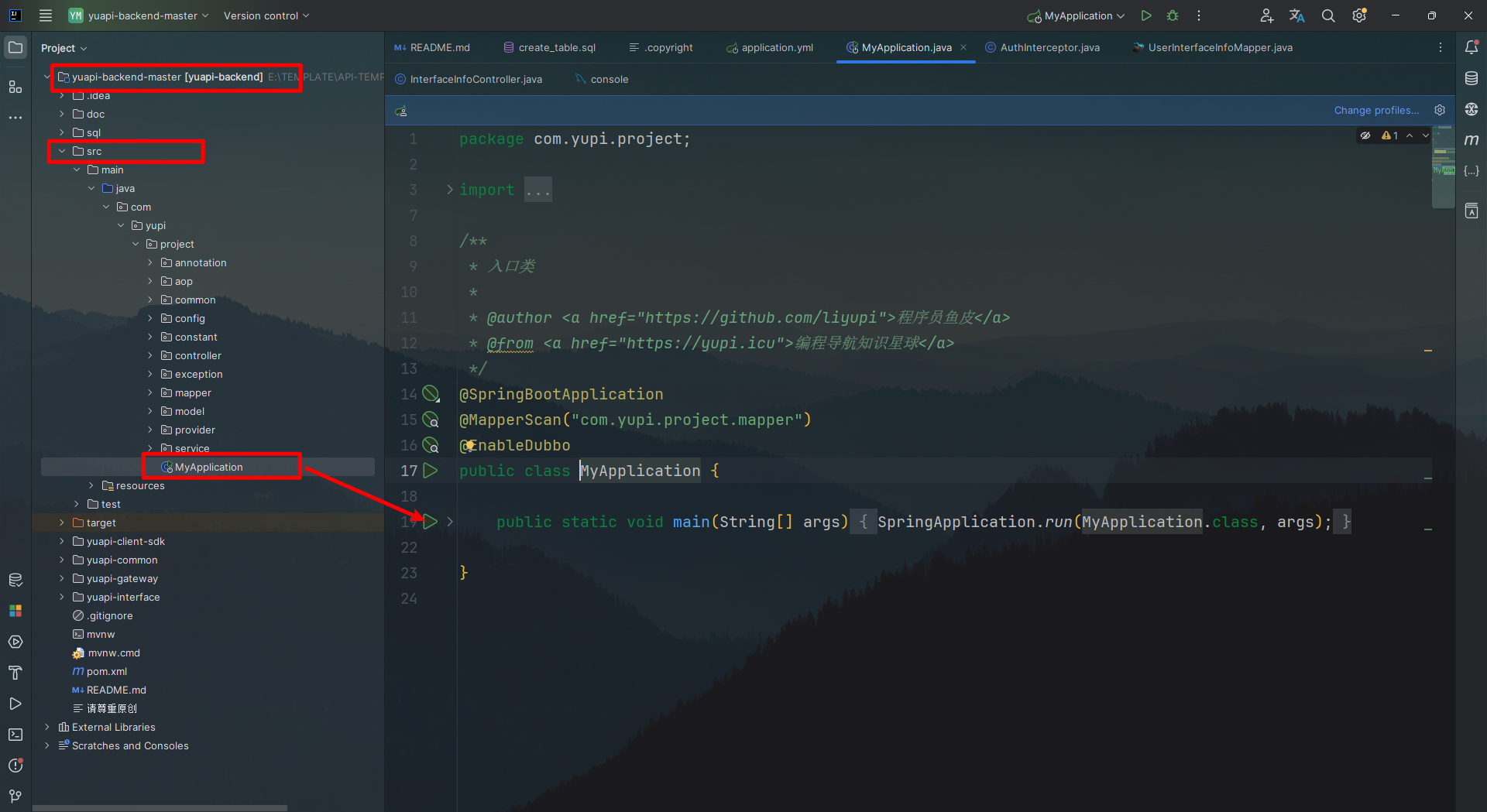The height and width of the screenshot is (812, 1487).
Task: Switch to the README.md tab
Action: [432, 47]
